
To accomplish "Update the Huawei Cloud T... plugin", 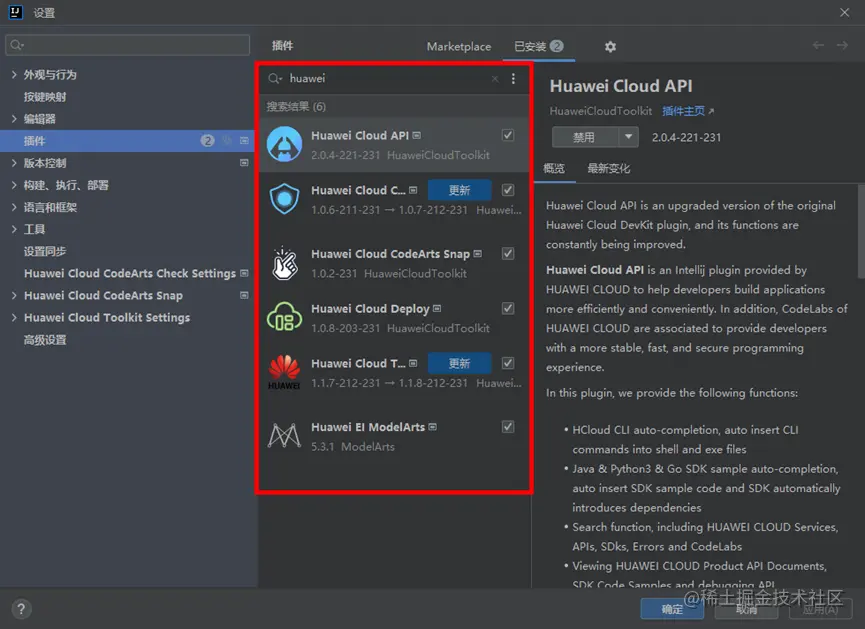I will coord(459,363).
